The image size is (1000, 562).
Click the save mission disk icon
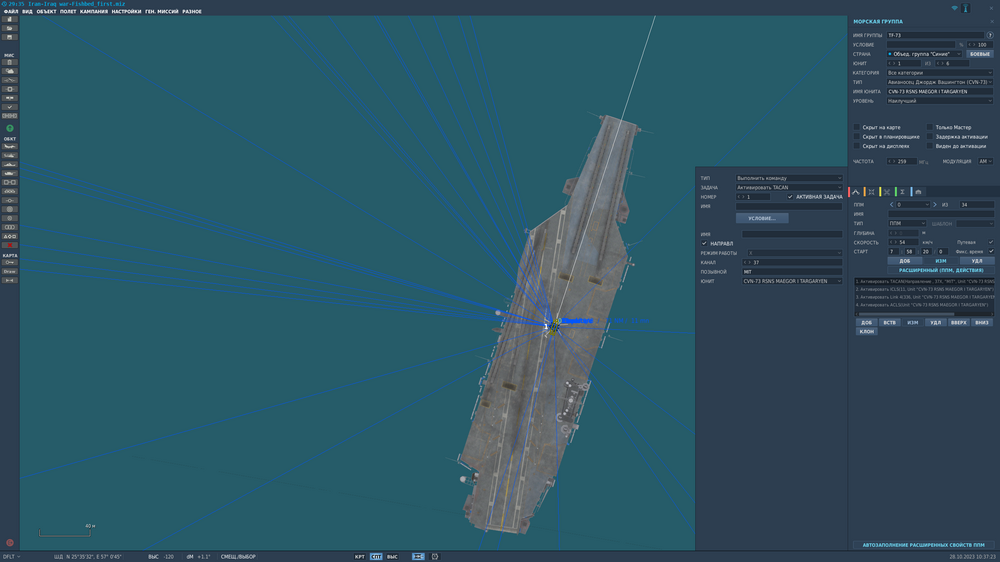pyautogui.click(x=10, y=37)
